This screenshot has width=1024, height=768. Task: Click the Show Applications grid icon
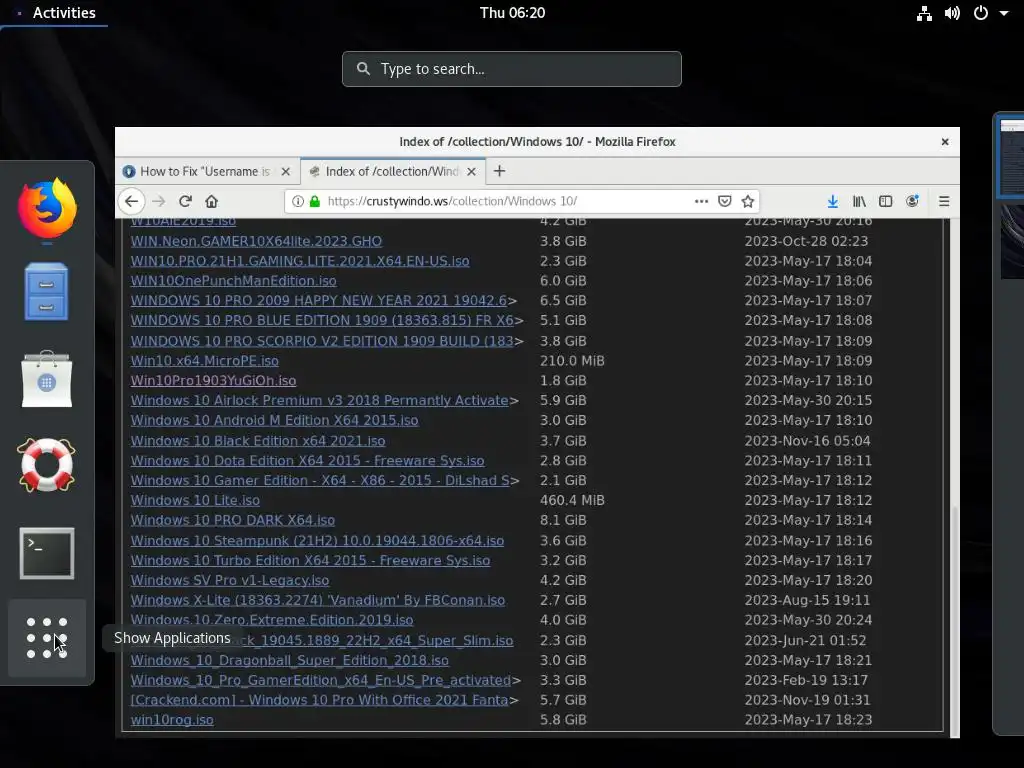click(x=46, y=638)
